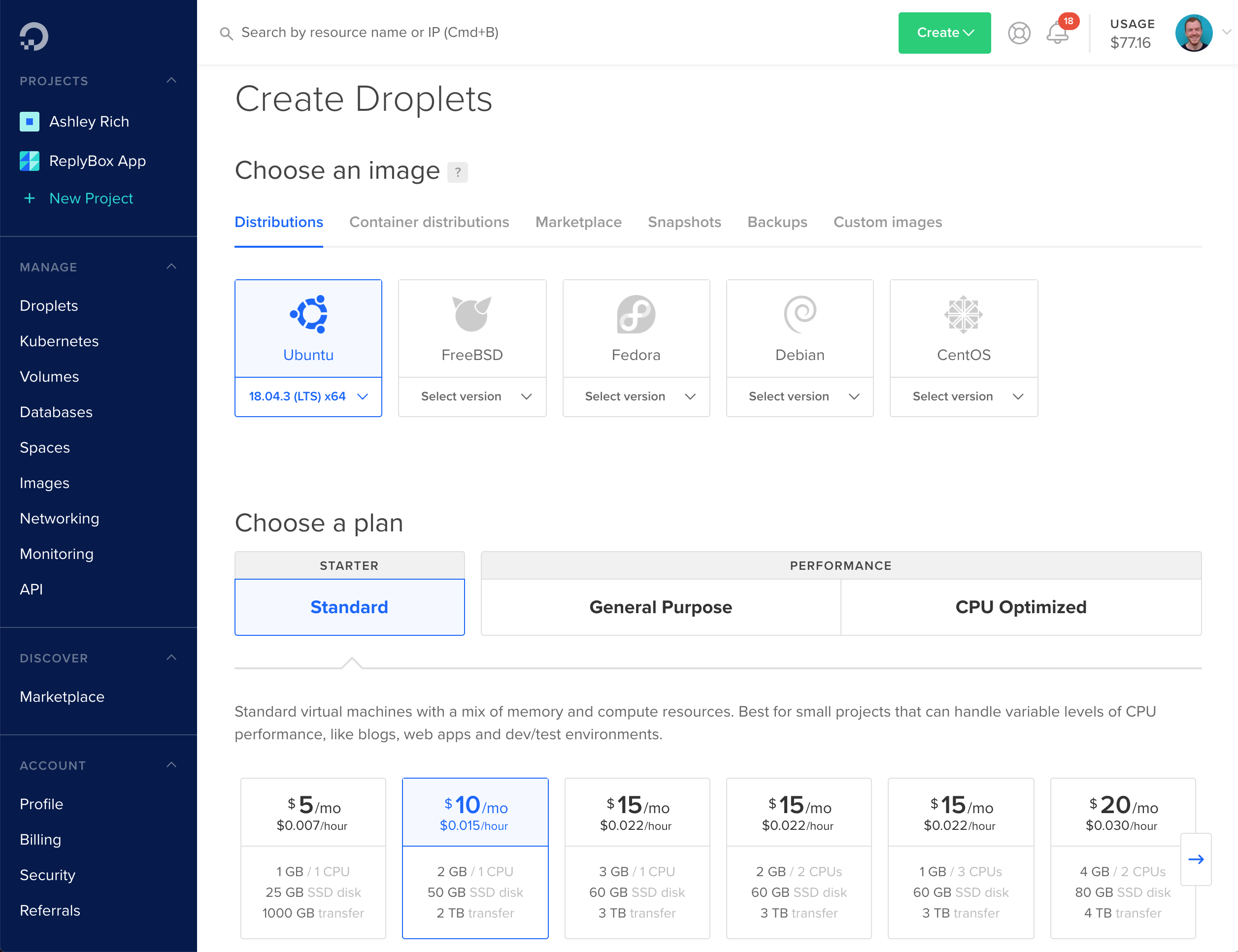Open Billing in the Account section
The image size is (1238, 952).
40,839
